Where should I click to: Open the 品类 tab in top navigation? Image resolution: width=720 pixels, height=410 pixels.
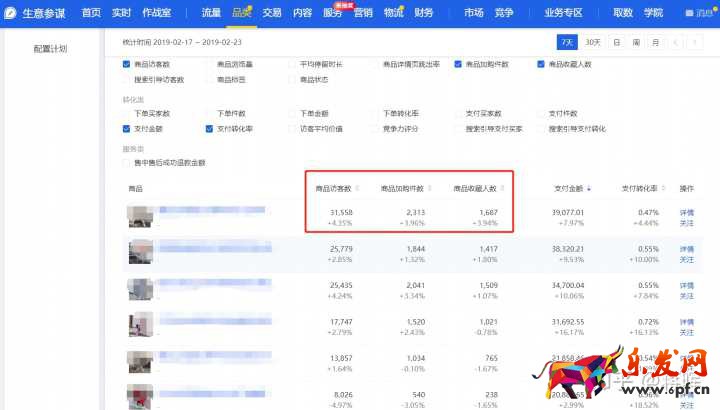click(241, 13)
